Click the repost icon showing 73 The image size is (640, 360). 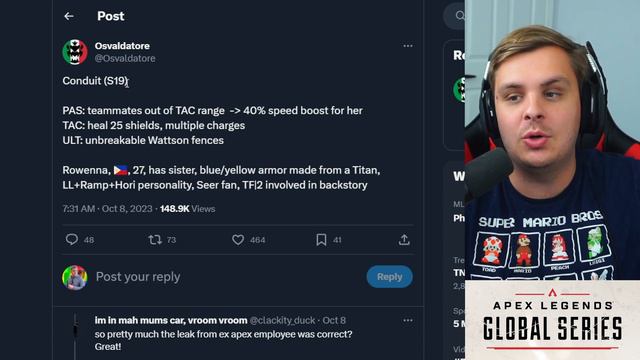(155, 240)
